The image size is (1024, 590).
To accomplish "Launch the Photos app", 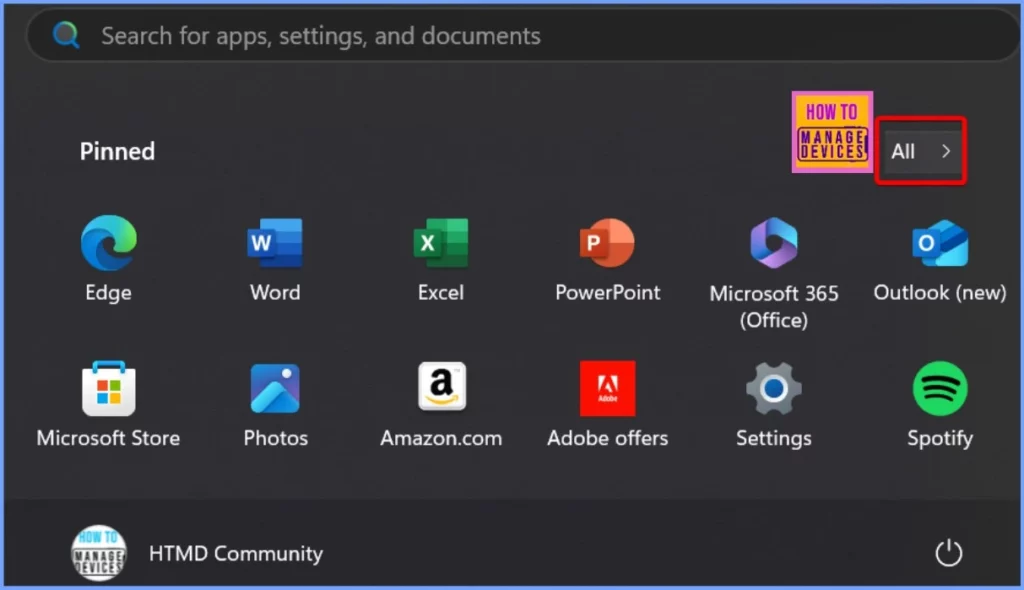I will click(275, 388).
